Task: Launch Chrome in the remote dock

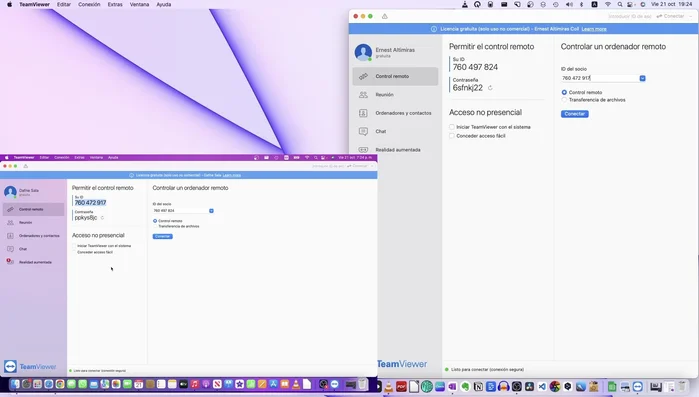Action: pos(60,384)
